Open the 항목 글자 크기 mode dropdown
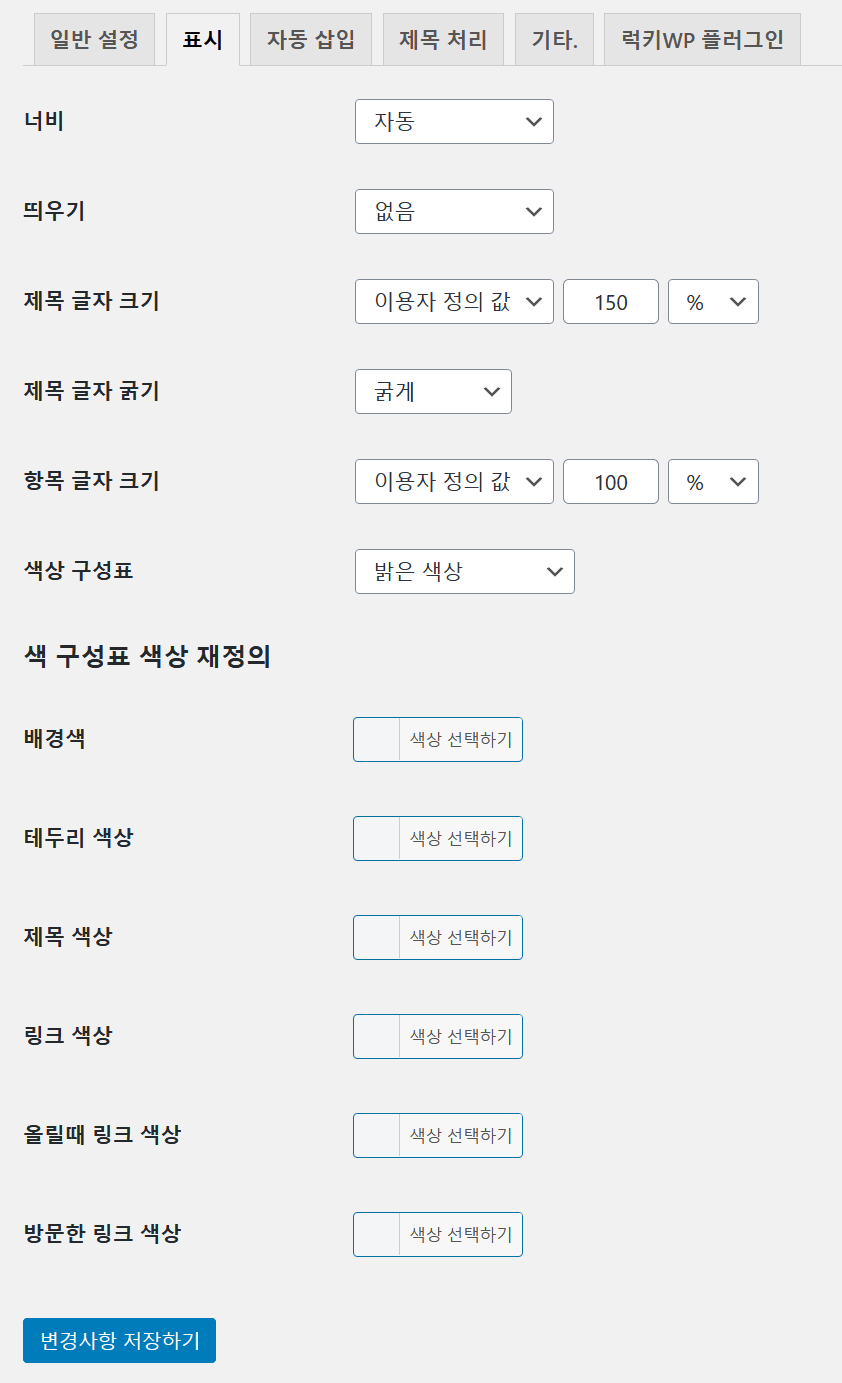The image size is (842, 1383). click(453, 481)
